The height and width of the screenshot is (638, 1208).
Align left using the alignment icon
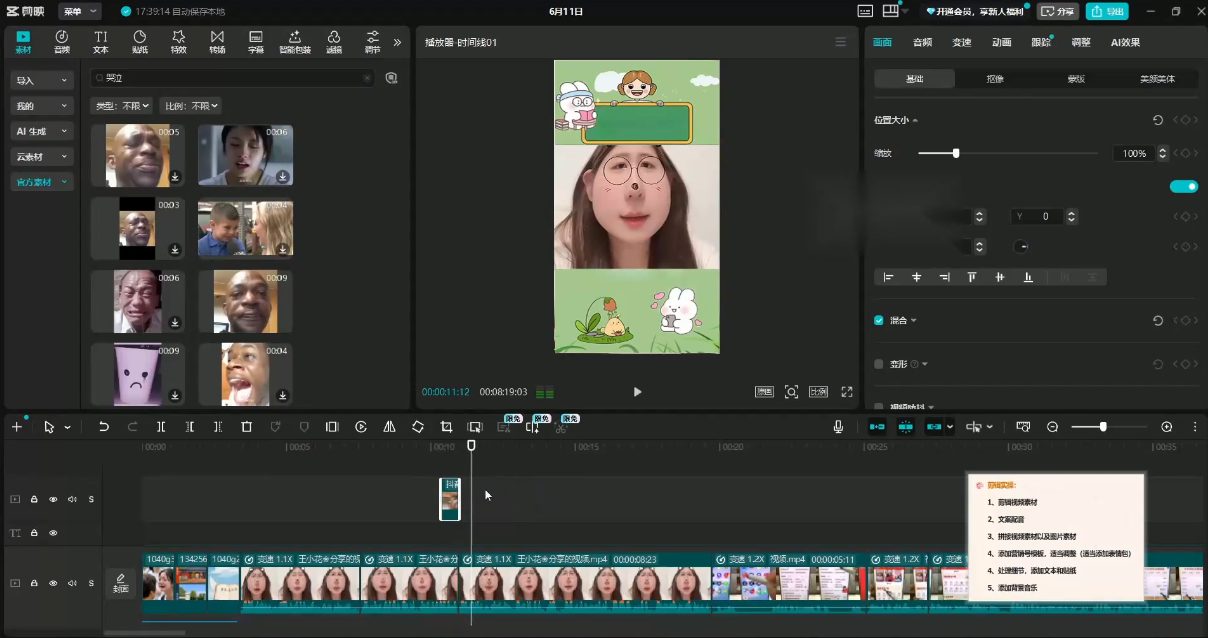point(888,277)
